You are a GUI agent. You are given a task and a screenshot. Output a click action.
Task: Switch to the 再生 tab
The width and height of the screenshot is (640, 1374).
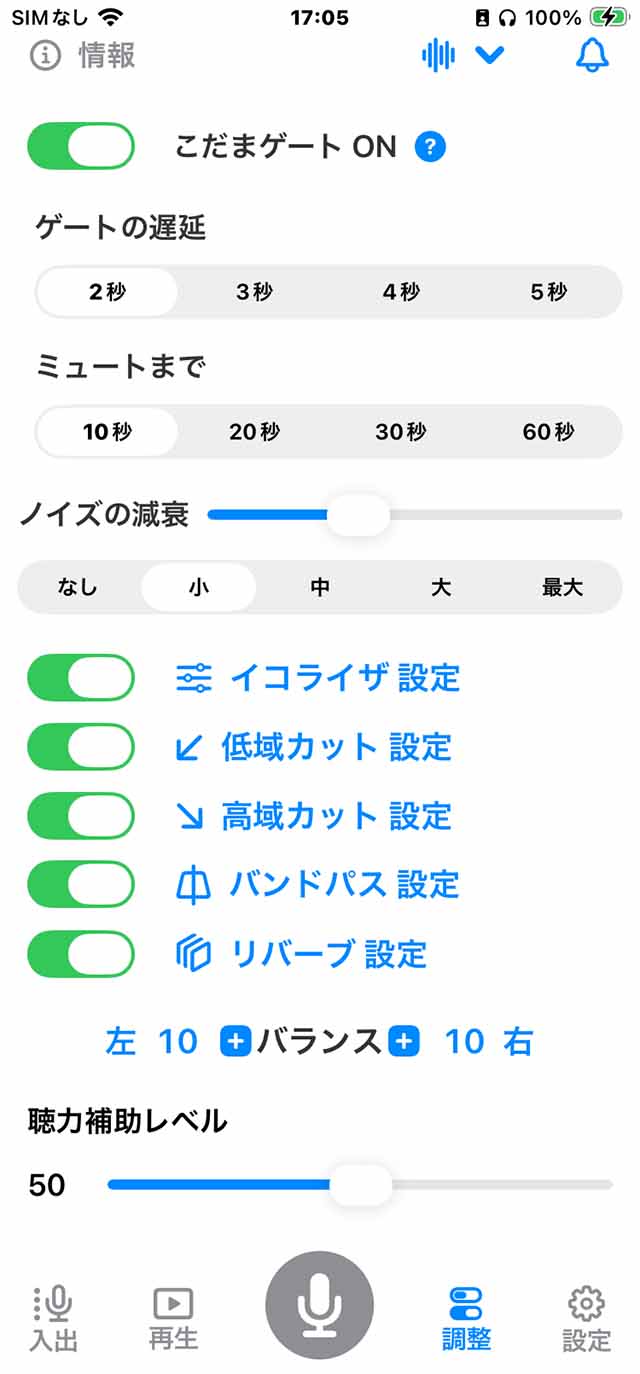[173, 1318]
